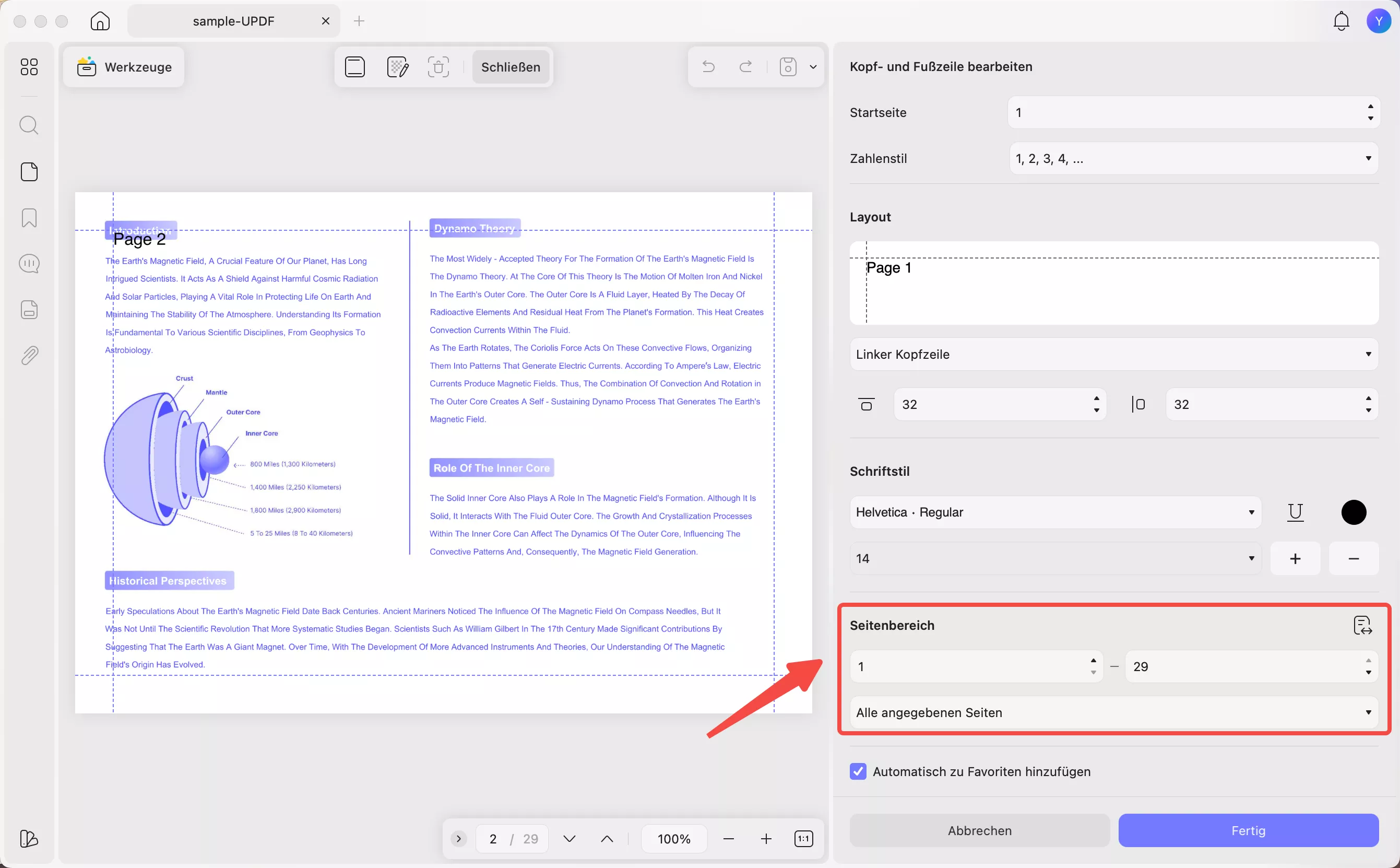1400x868 pixels.
Task: Click the Fertig button
Action: coord(1249,830)
